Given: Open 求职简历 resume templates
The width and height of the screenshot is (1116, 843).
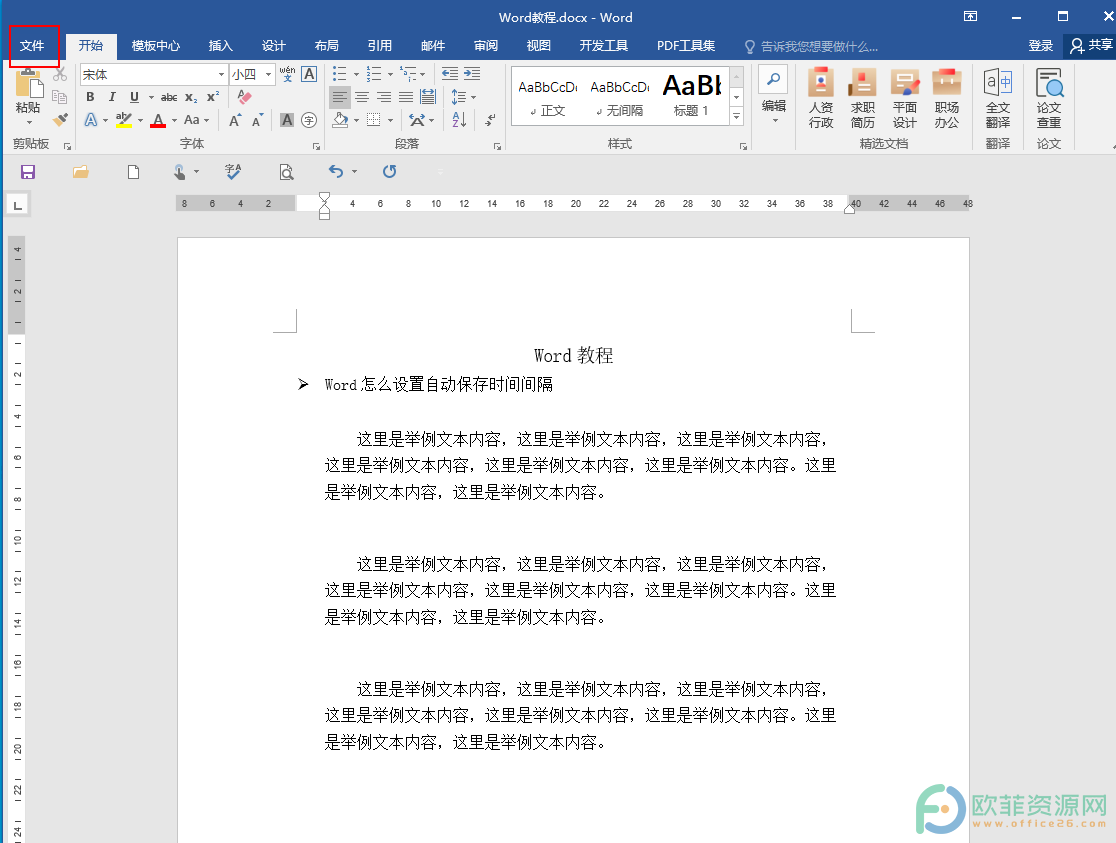Looking at the screenshot, I should coord(863,99).
